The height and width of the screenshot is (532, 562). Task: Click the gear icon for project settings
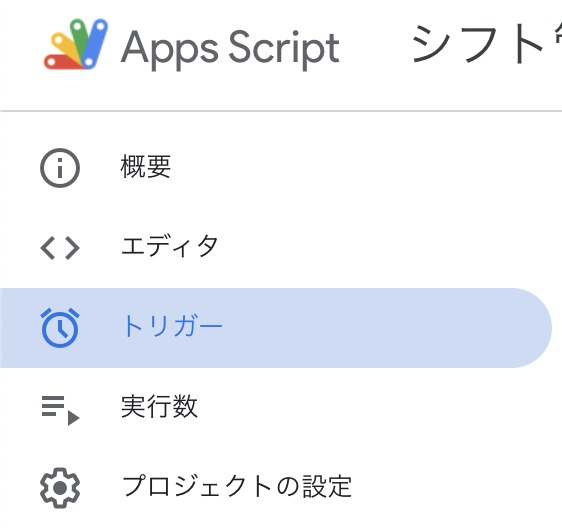(x=60, y=488)
